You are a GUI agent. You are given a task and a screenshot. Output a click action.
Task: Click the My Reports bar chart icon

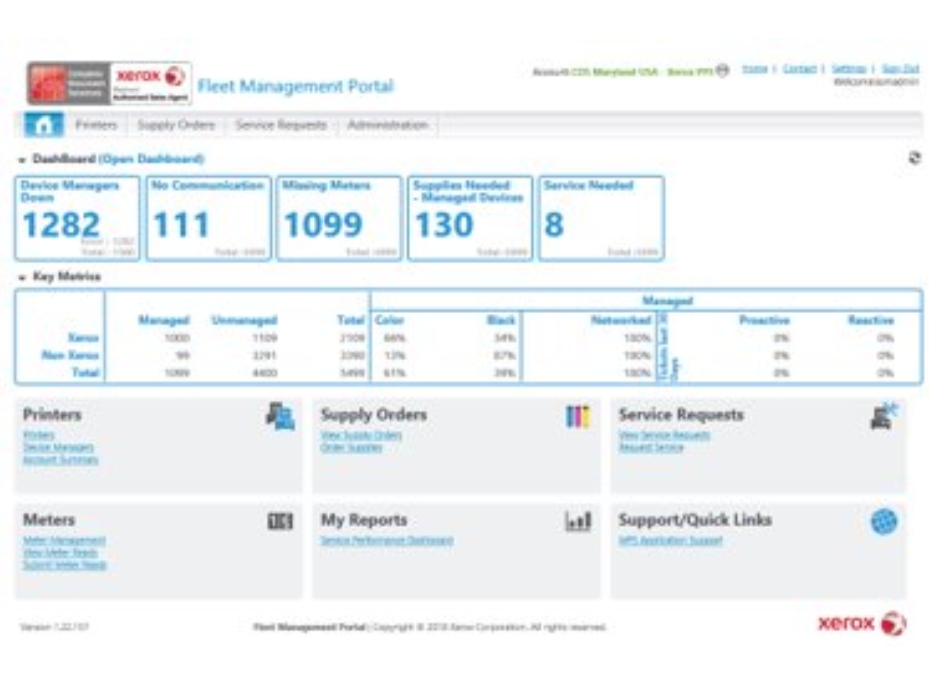[x=578, y=521]
